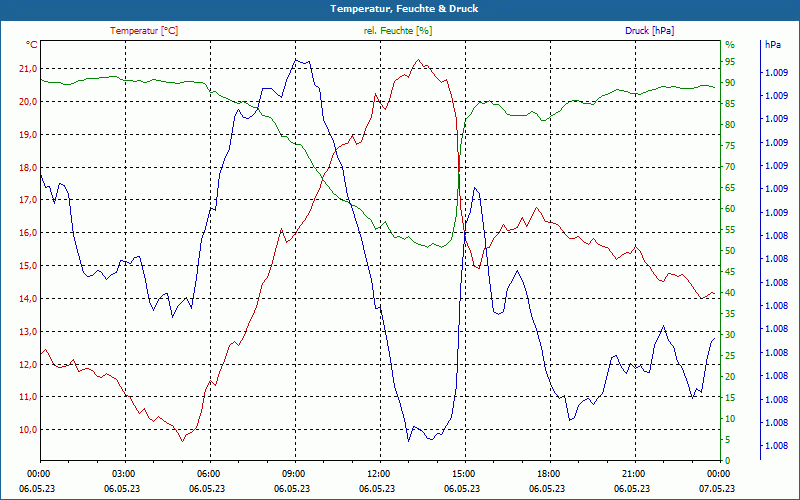Click the '40' humidity axis value

click(x=730, y=293)
